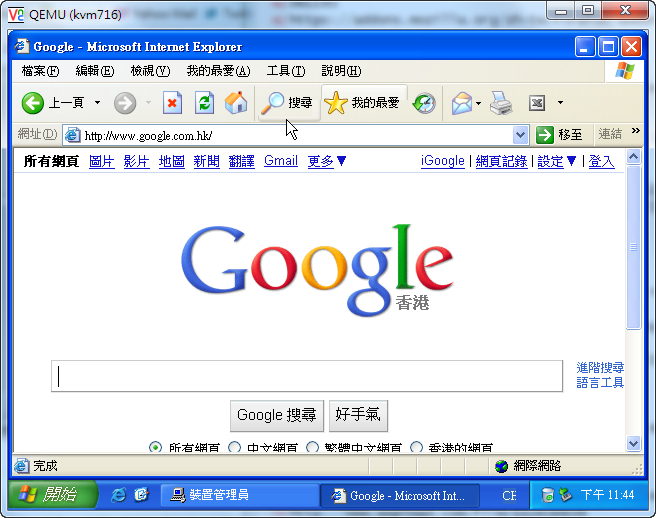The width and height of the screenshot is (656, 518).
Task: Click Internet Explorer quick launch icon
Action: pos(118,495)
